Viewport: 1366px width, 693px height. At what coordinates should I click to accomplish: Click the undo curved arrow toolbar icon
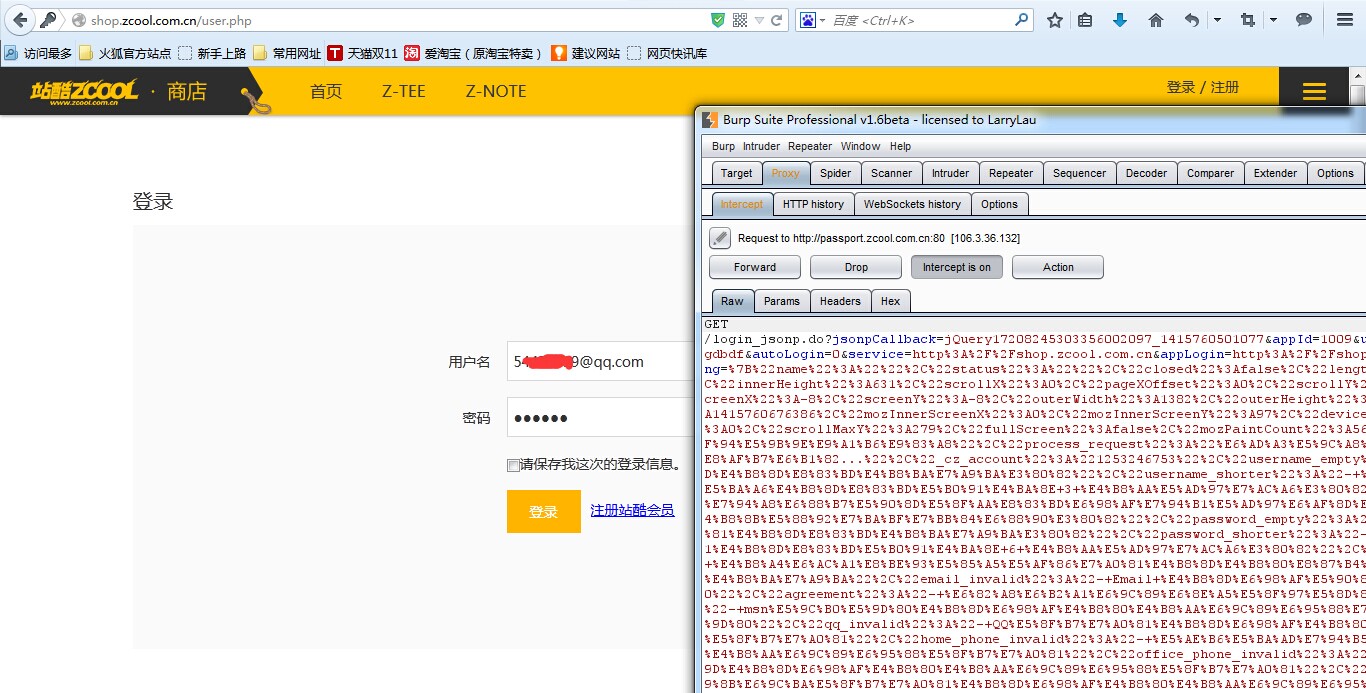[x=1192, y=20]
